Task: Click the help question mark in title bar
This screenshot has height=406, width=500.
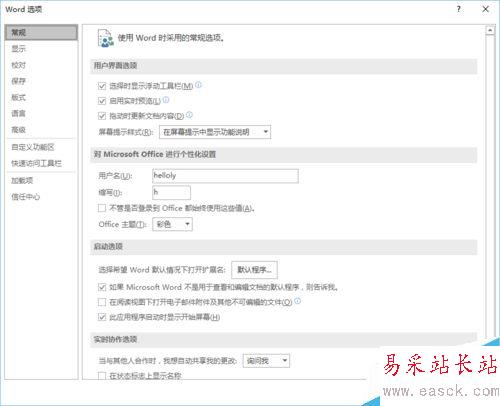Action: coord(459,9)
